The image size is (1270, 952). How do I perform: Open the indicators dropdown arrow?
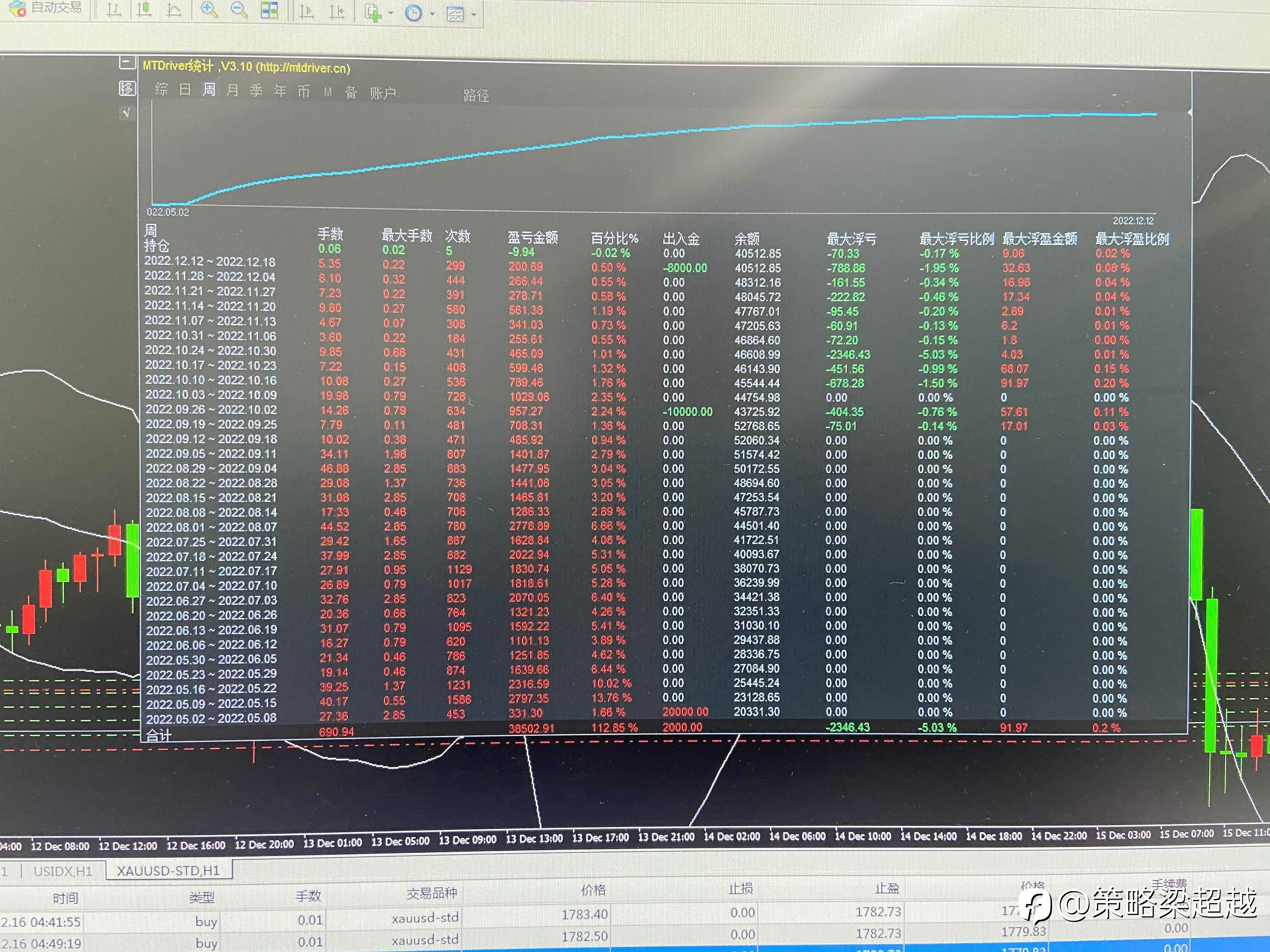point(391,13)
